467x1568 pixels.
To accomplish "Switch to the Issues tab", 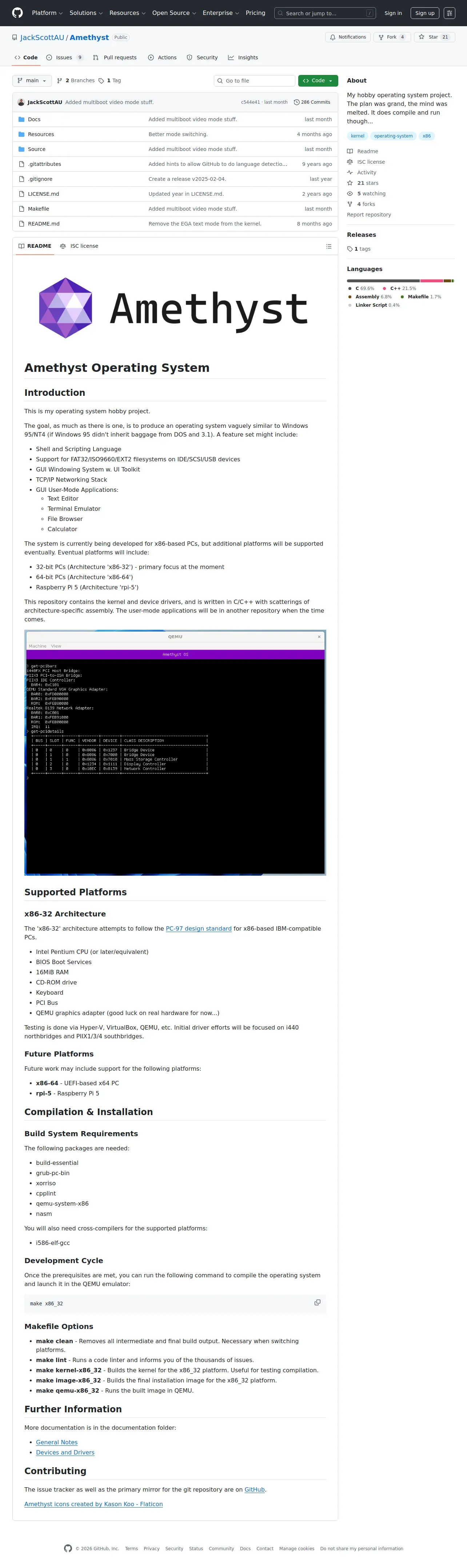I will [64, 58].
